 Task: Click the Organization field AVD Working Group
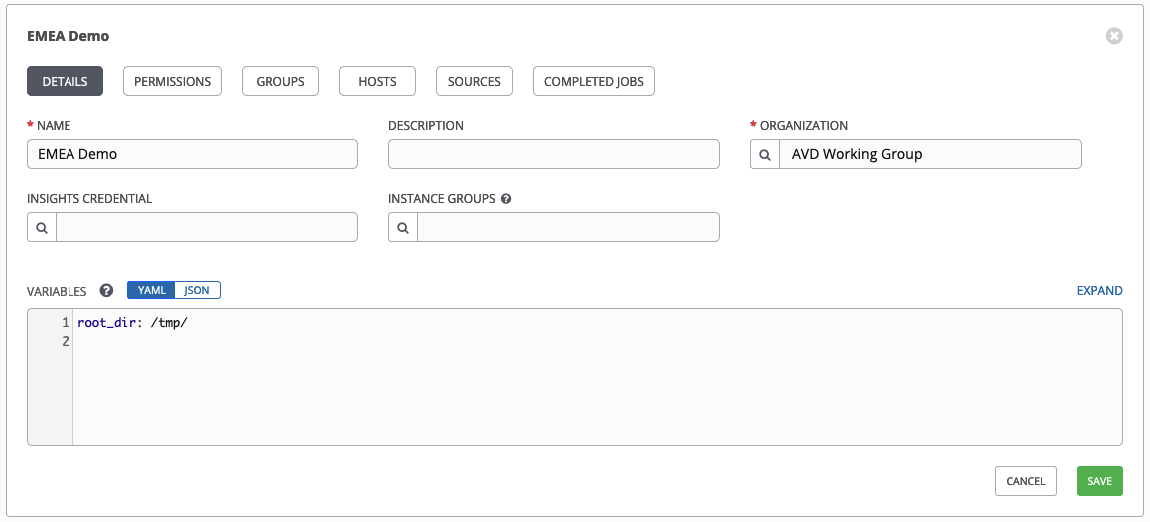point(930,155)
